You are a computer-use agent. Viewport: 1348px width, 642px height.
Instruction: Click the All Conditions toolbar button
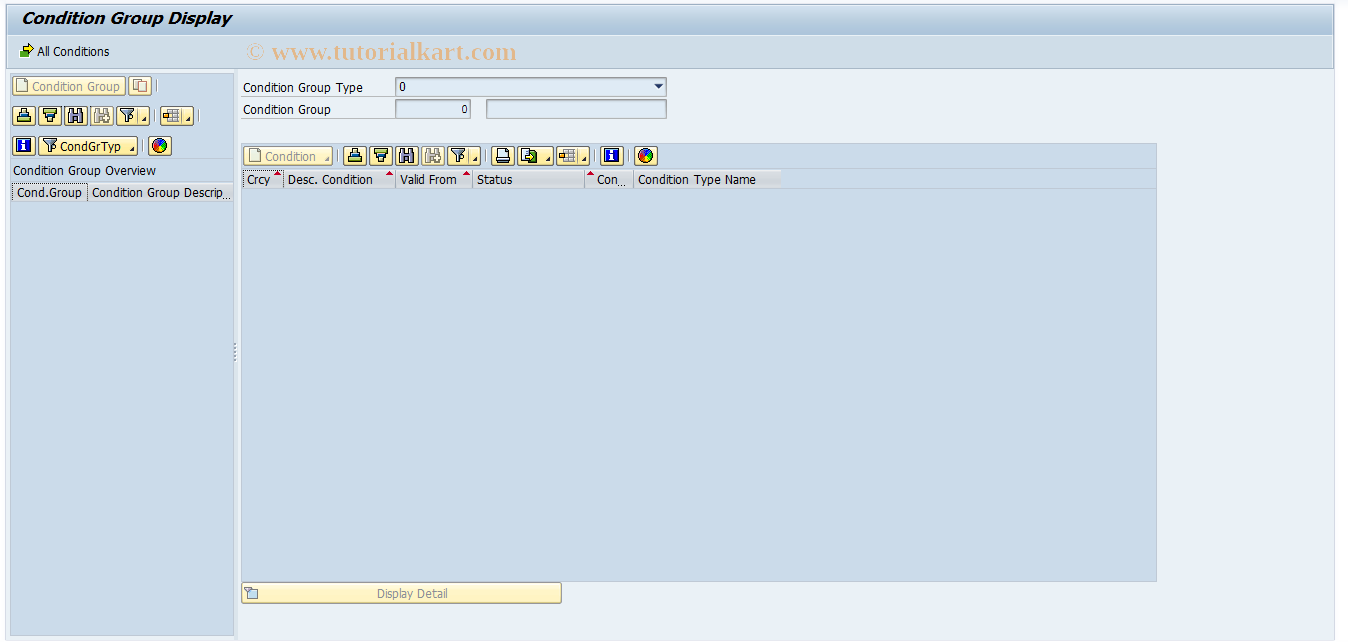[x=65, y=51]
